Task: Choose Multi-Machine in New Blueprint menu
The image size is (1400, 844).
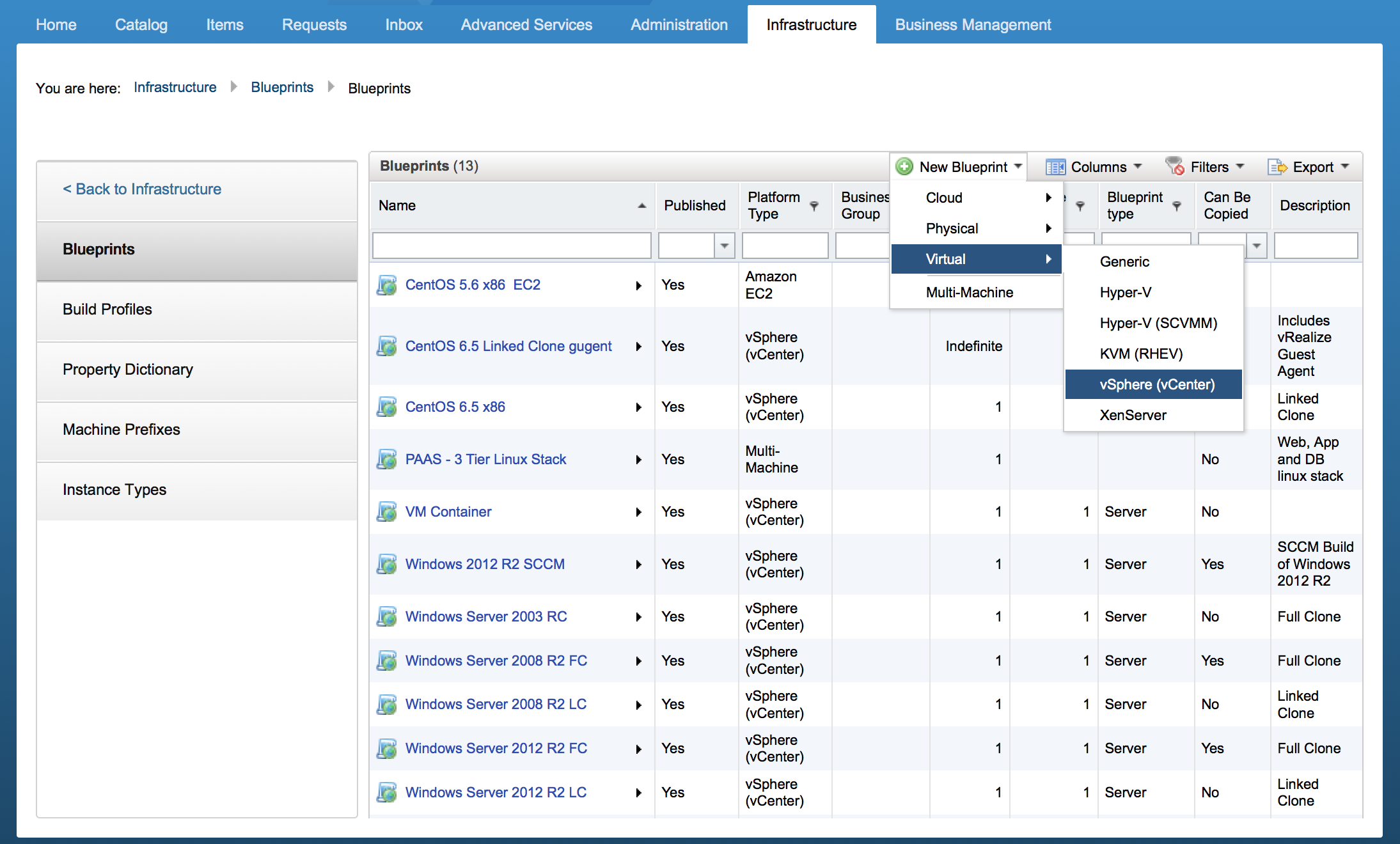Action: point(969,292)
